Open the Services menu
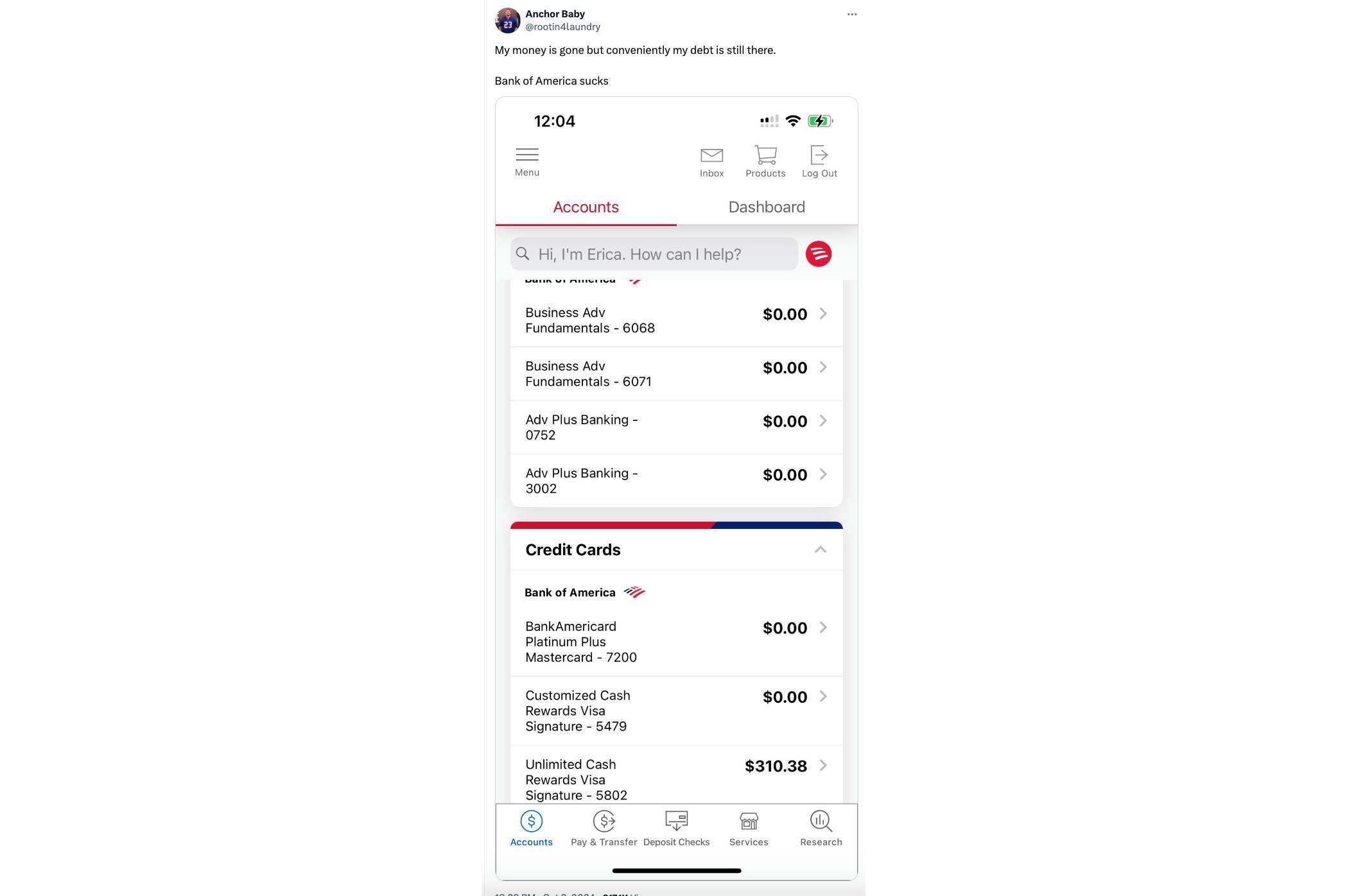 (748, 828)
